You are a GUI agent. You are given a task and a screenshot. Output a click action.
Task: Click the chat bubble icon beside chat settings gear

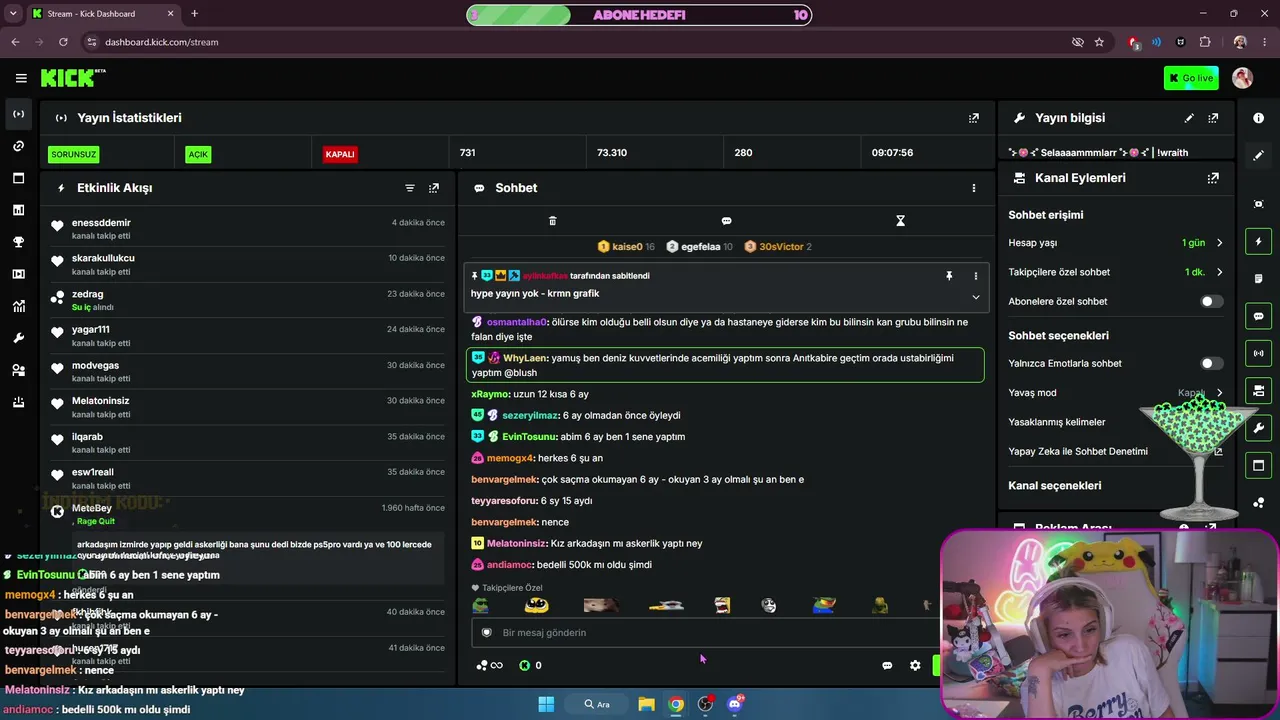(887, 665)
